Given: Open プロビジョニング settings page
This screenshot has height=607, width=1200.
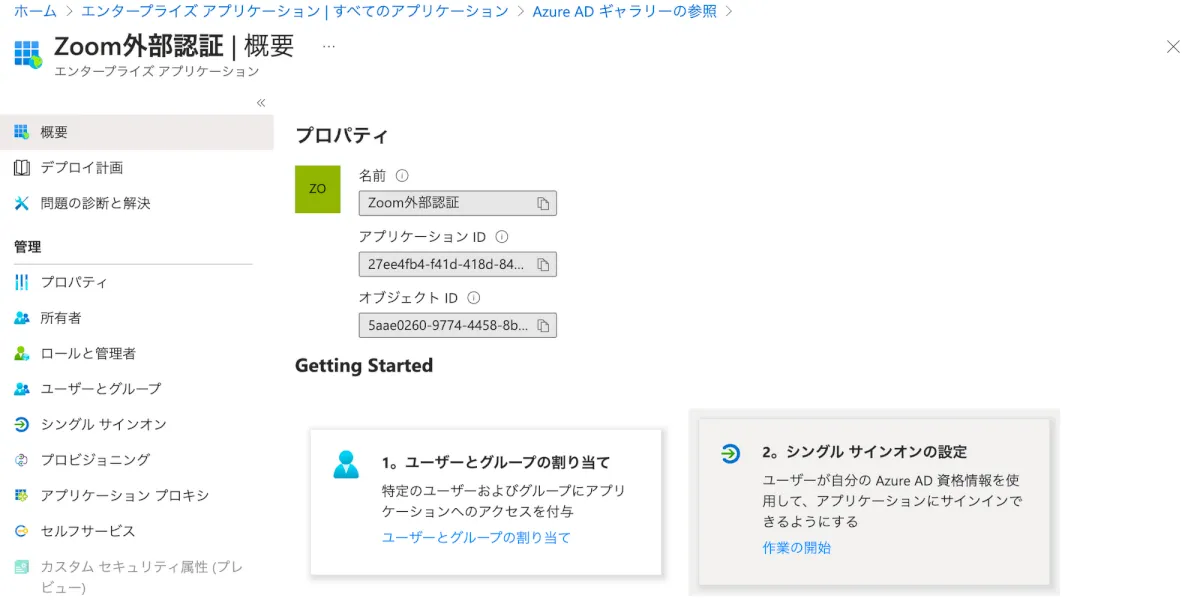Looking at the screenshot, I should (x=95, y=459).
